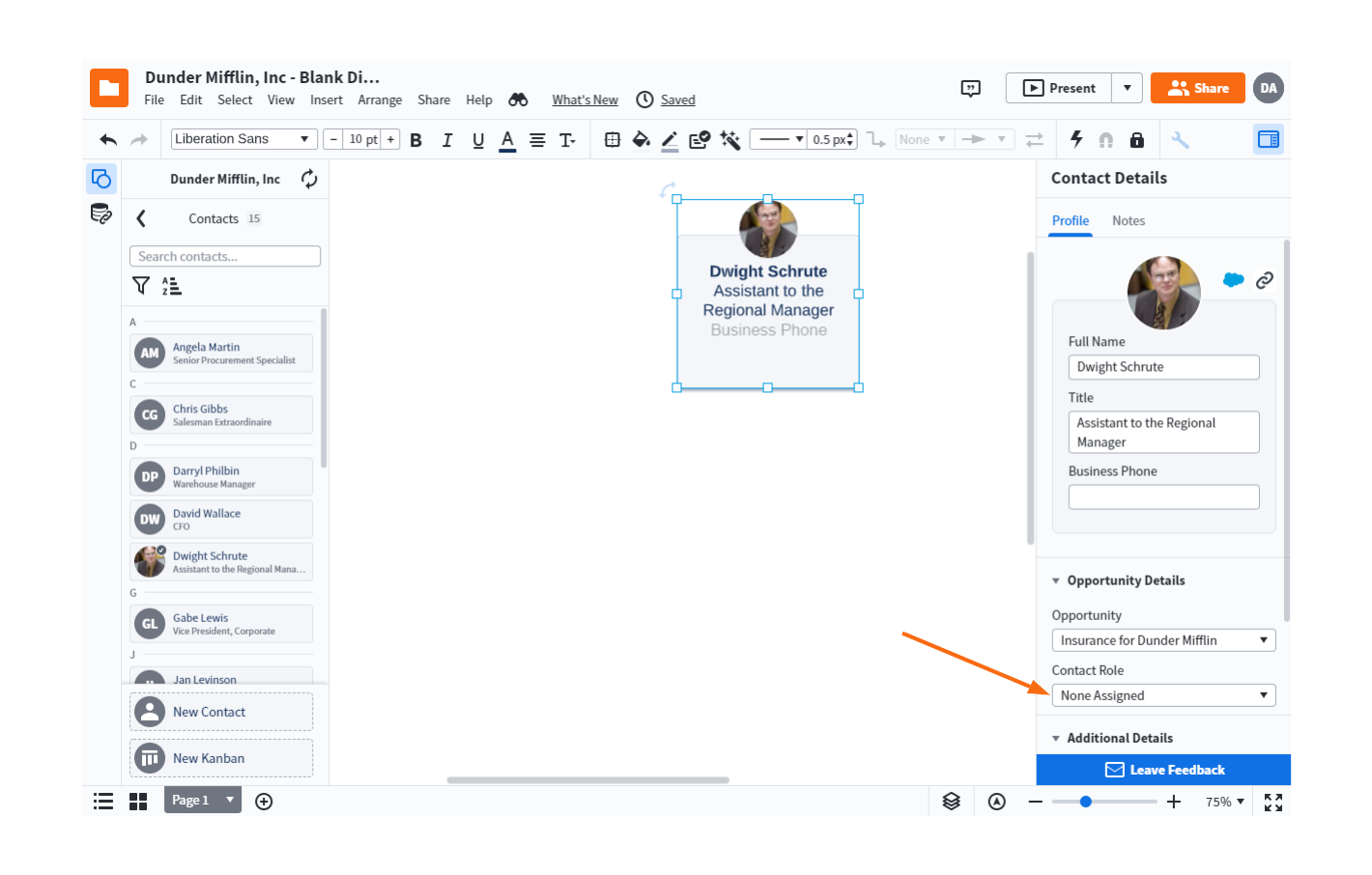Open the Insert menu
Viewport: 1372px width, 875px height.
(327, 99)
